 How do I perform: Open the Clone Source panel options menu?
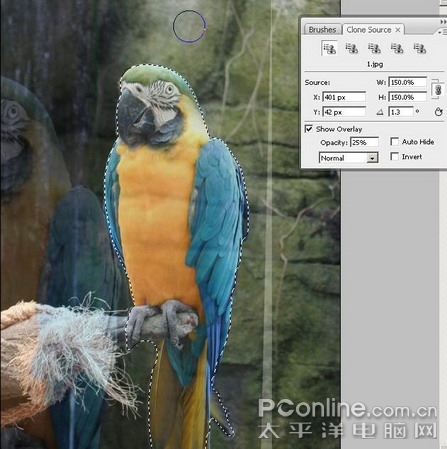click(x=442, y=32)
